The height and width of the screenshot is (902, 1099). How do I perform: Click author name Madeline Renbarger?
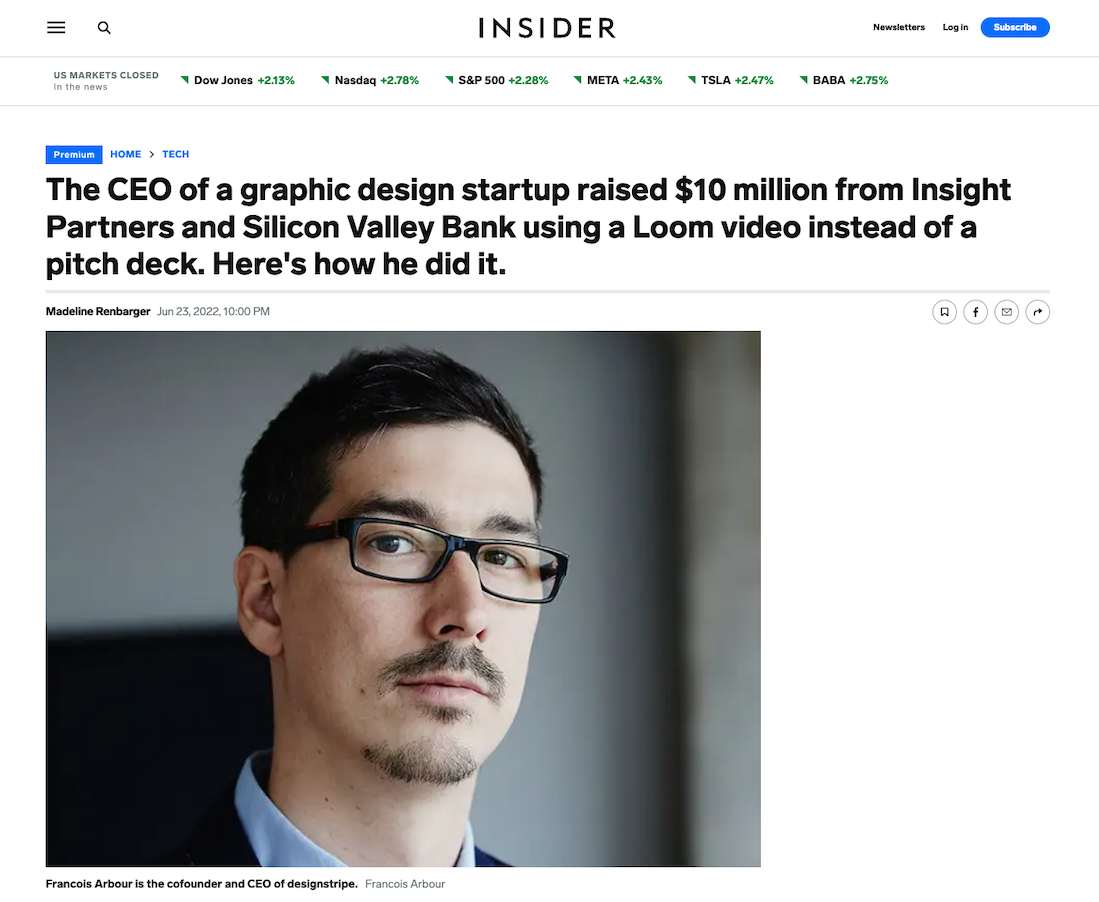[98, 312]
